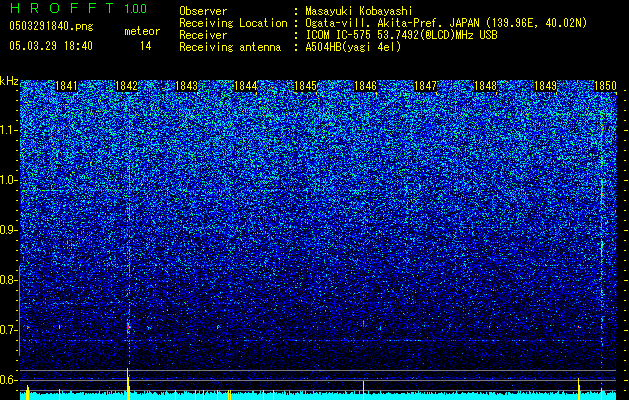Click the A504HB(yagi 4el) antenna text
The image size is (629, 400).
353,47
